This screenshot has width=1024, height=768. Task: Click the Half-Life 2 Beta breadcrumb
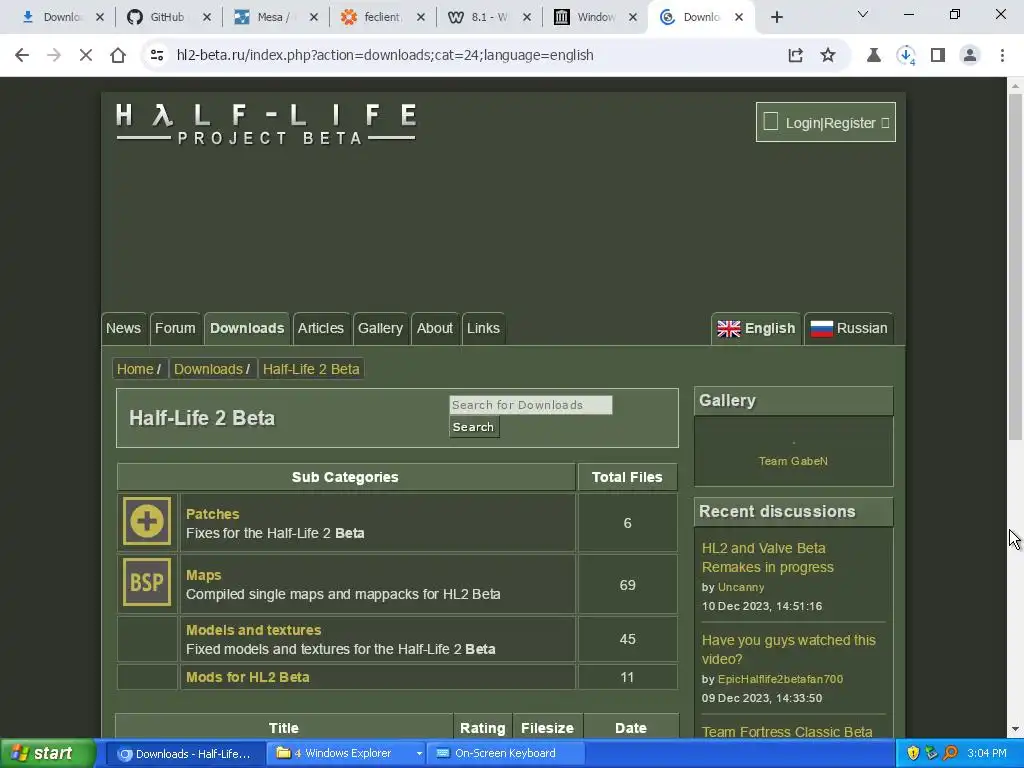point(311,369)
